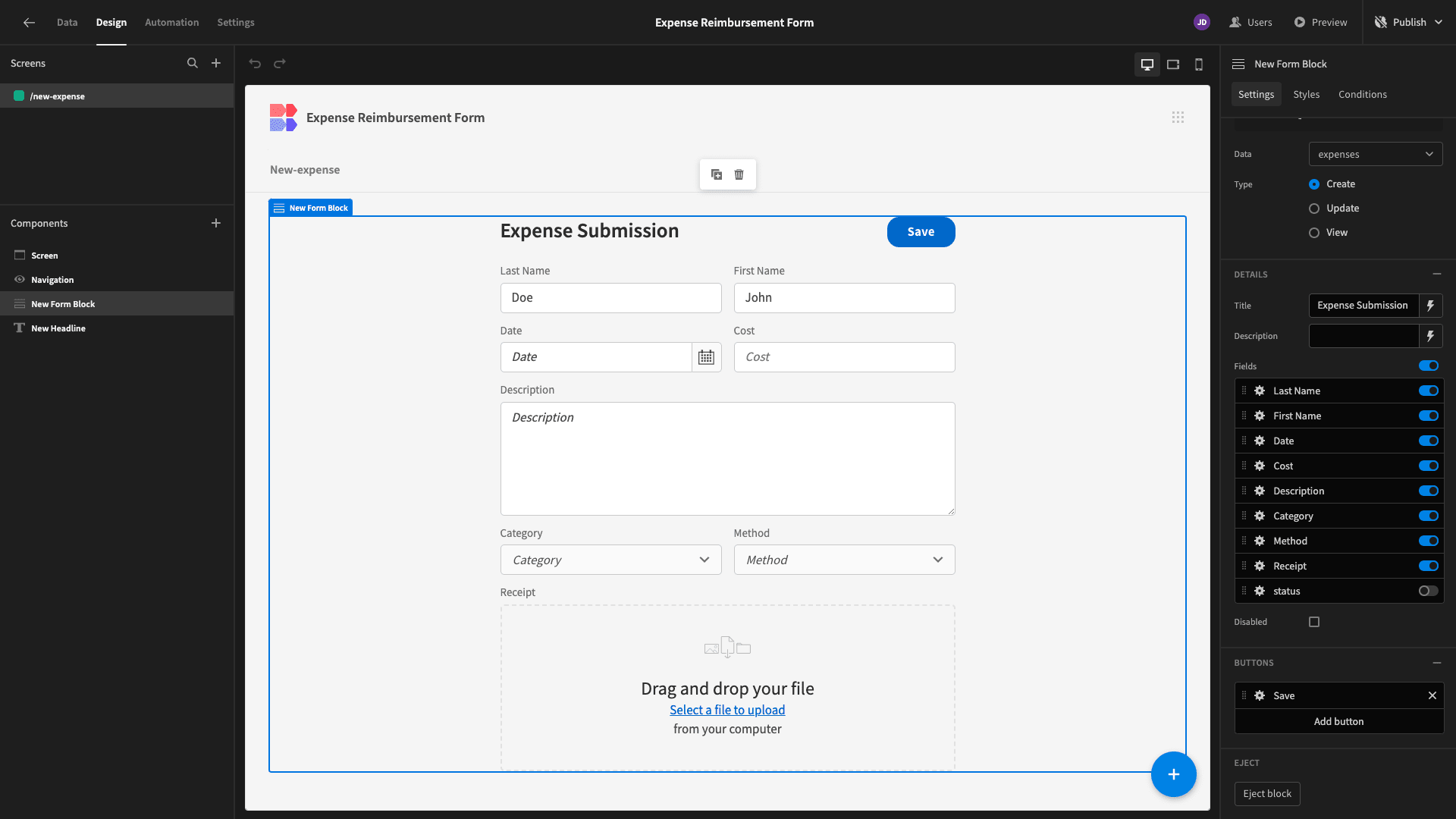
Task: Click Add button in Buttons section
Action: coord(1339,721)
